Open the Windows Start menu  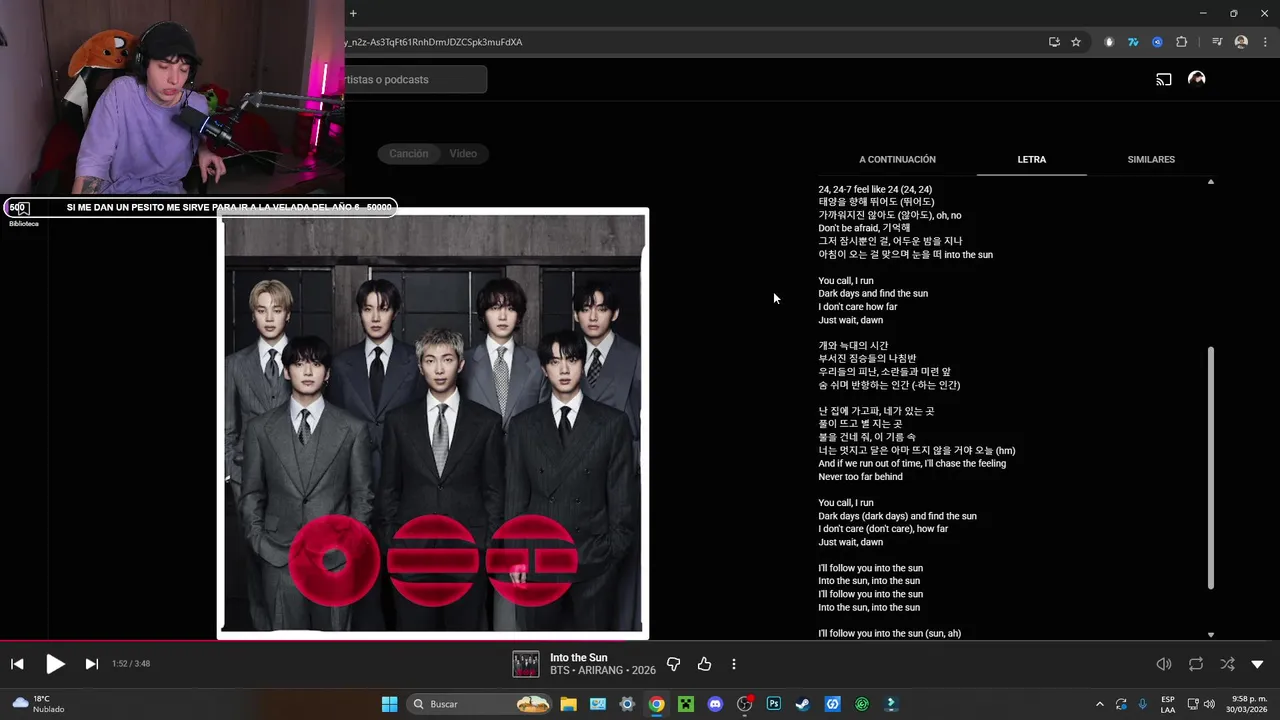[x=389, y=704]
